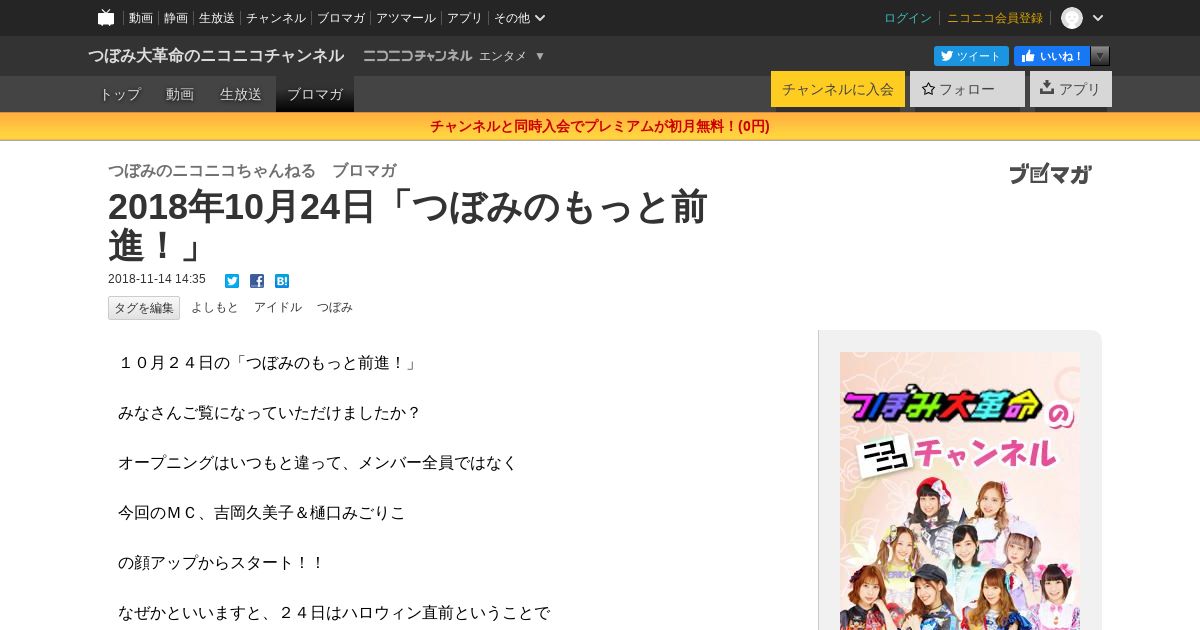
Task: Expand the dropdown beside いいね！ button
Action: [x=1100, y=56]
